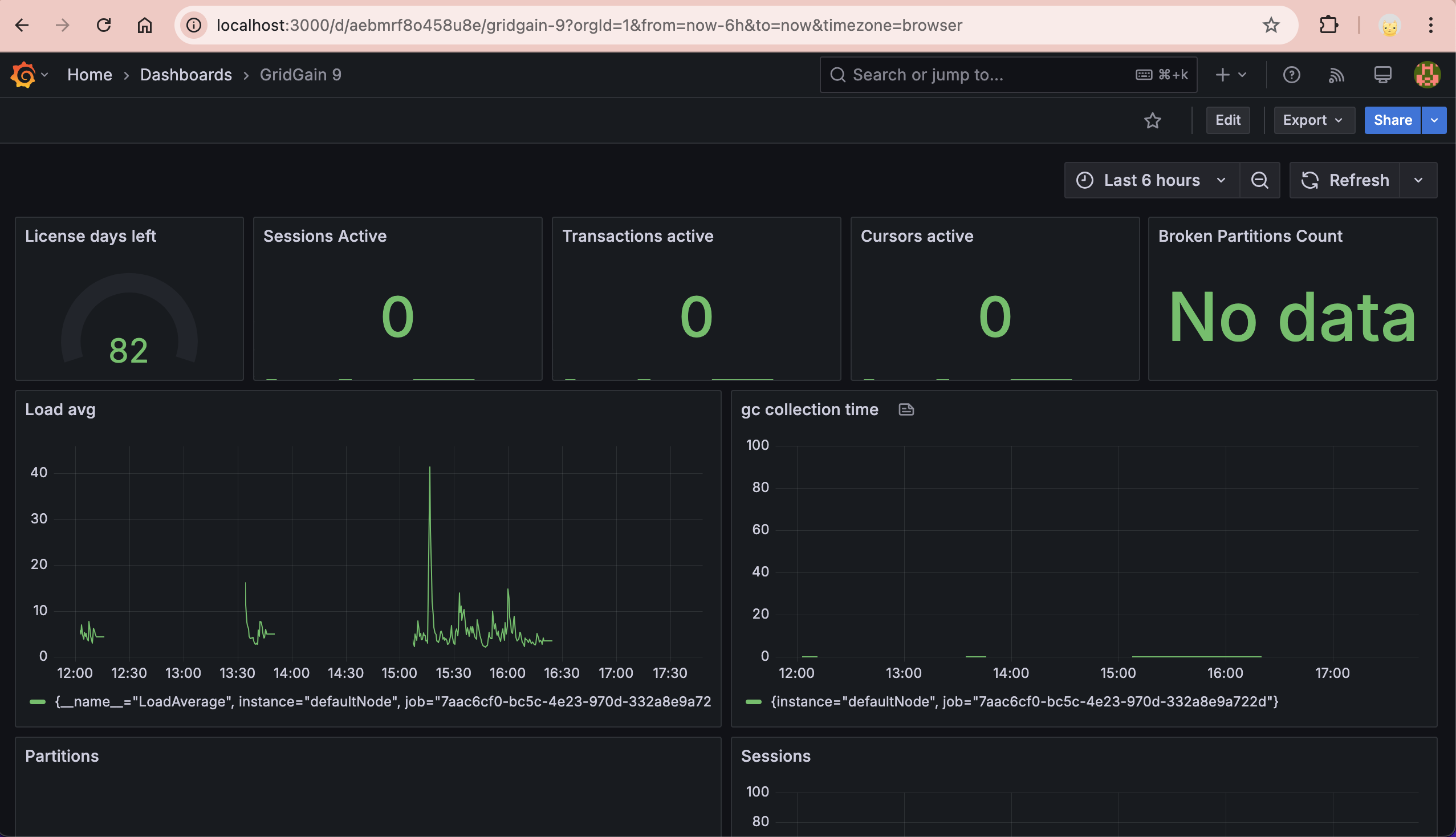Expand the Share options arrow
This screenshot has height=837, width=1456.
1434,120
